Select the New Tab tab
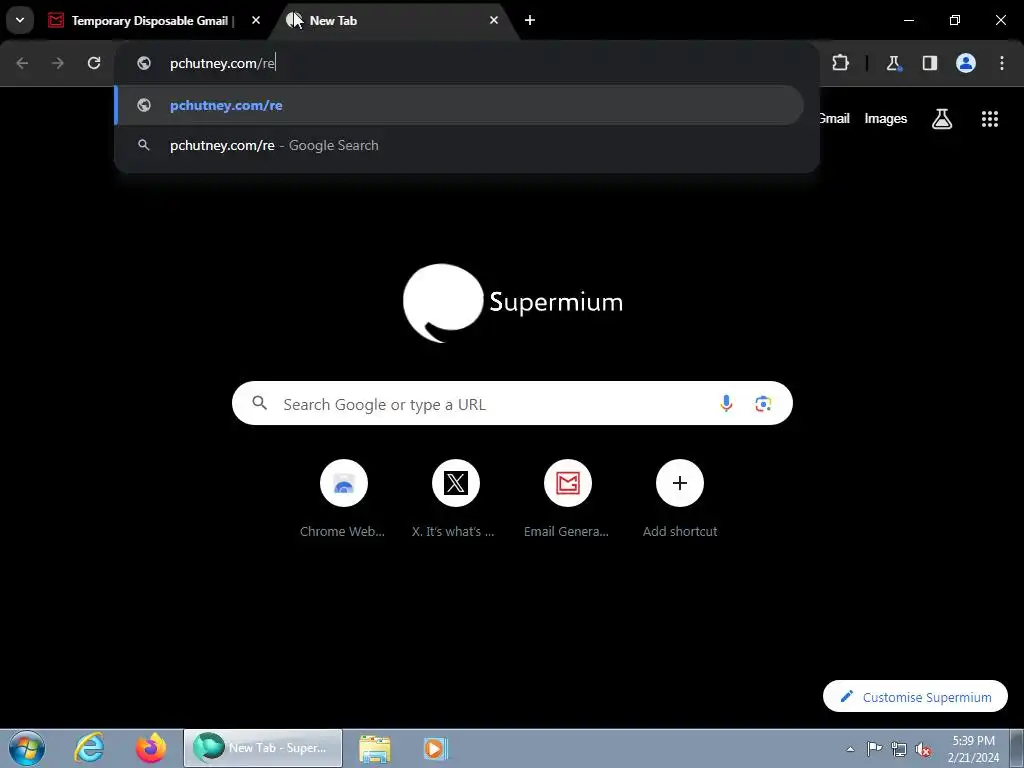The width and height of the screenshot is (1024, 768). point(392,20)
